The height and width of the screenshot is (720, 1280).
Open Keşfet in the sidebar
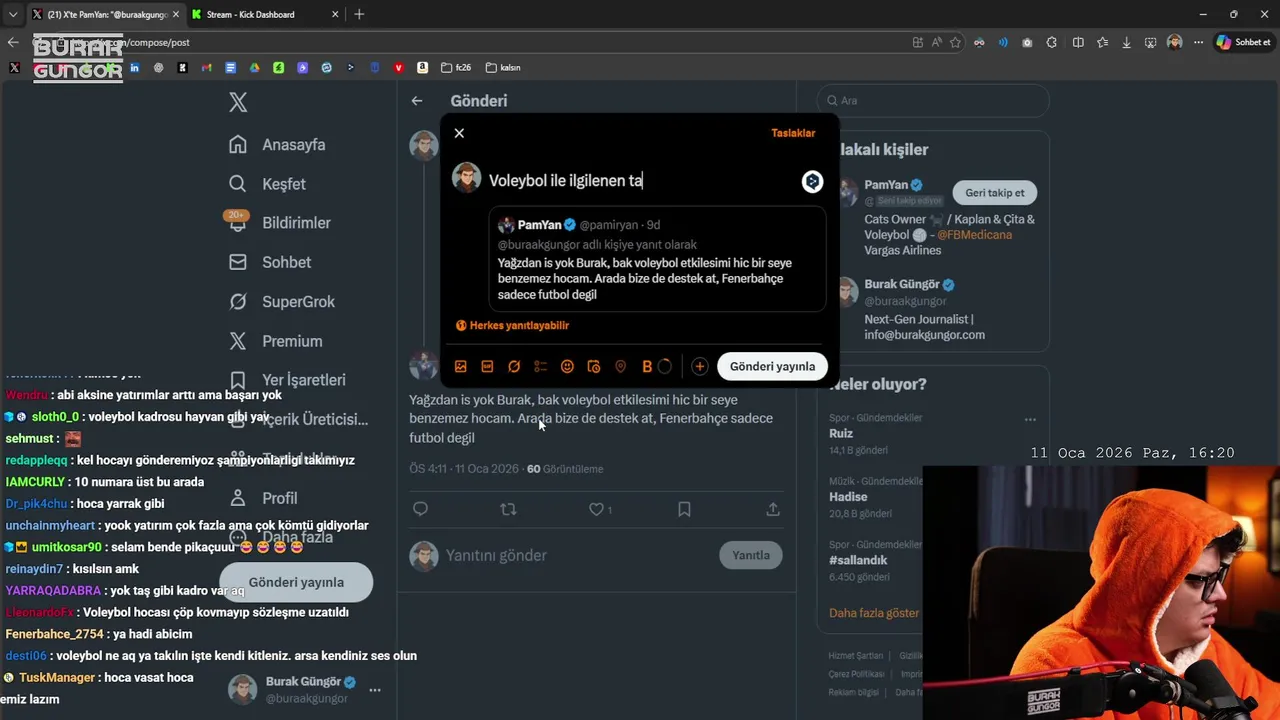[x=267, y=184]
